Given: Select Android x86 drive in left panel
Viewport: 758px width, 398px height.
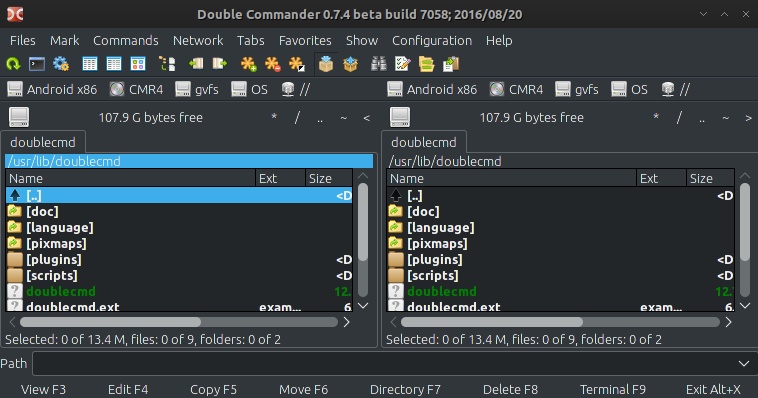Looking at the screenshot, I should point(52,89).
